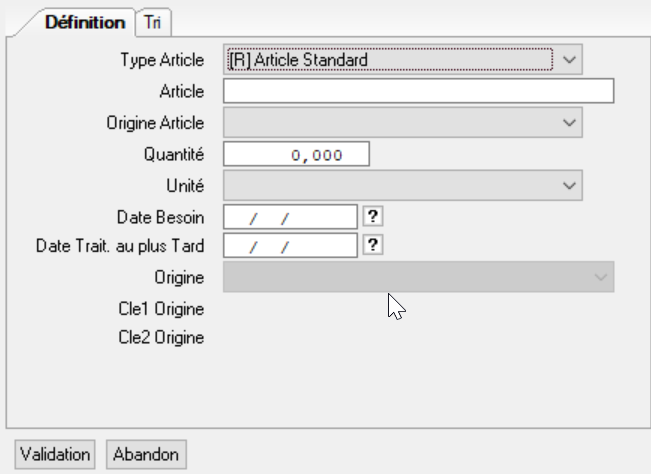Switch to the Définition tab

[84, 22]
